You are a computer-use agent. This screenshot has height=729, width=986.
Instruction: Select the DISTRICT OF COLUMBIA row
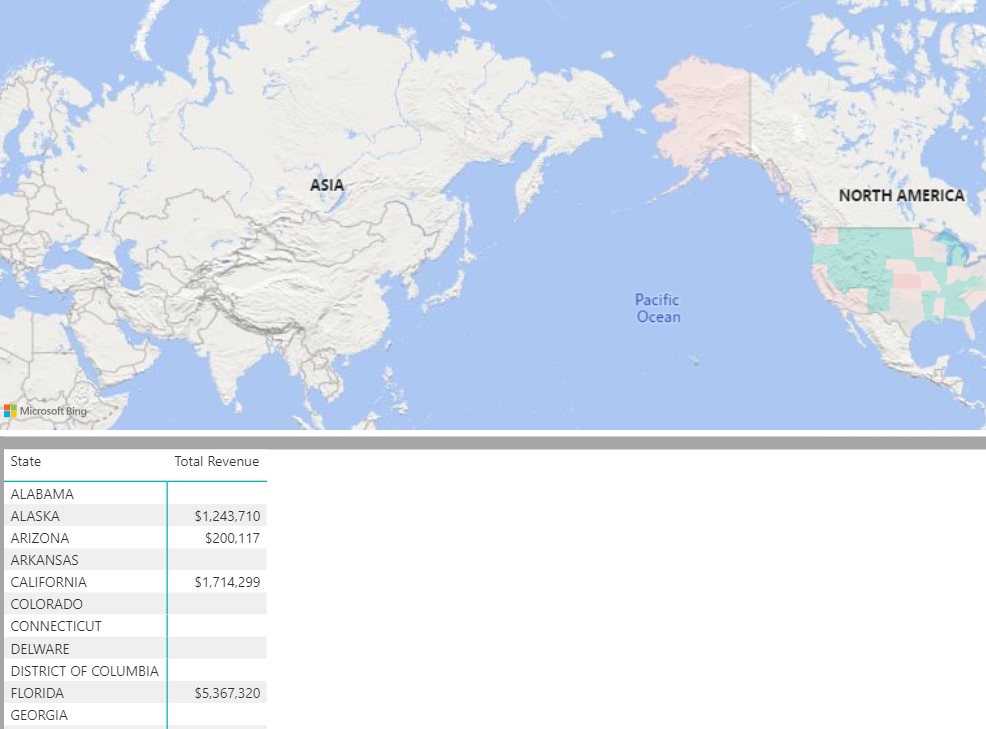pyautogui.click(x=135, y=671)
